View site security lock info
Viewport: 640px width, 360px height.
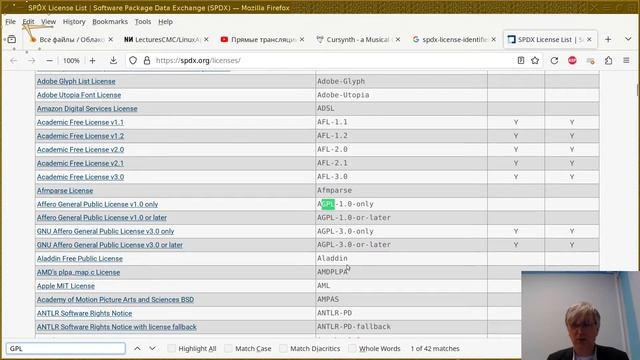click(147, 60)
